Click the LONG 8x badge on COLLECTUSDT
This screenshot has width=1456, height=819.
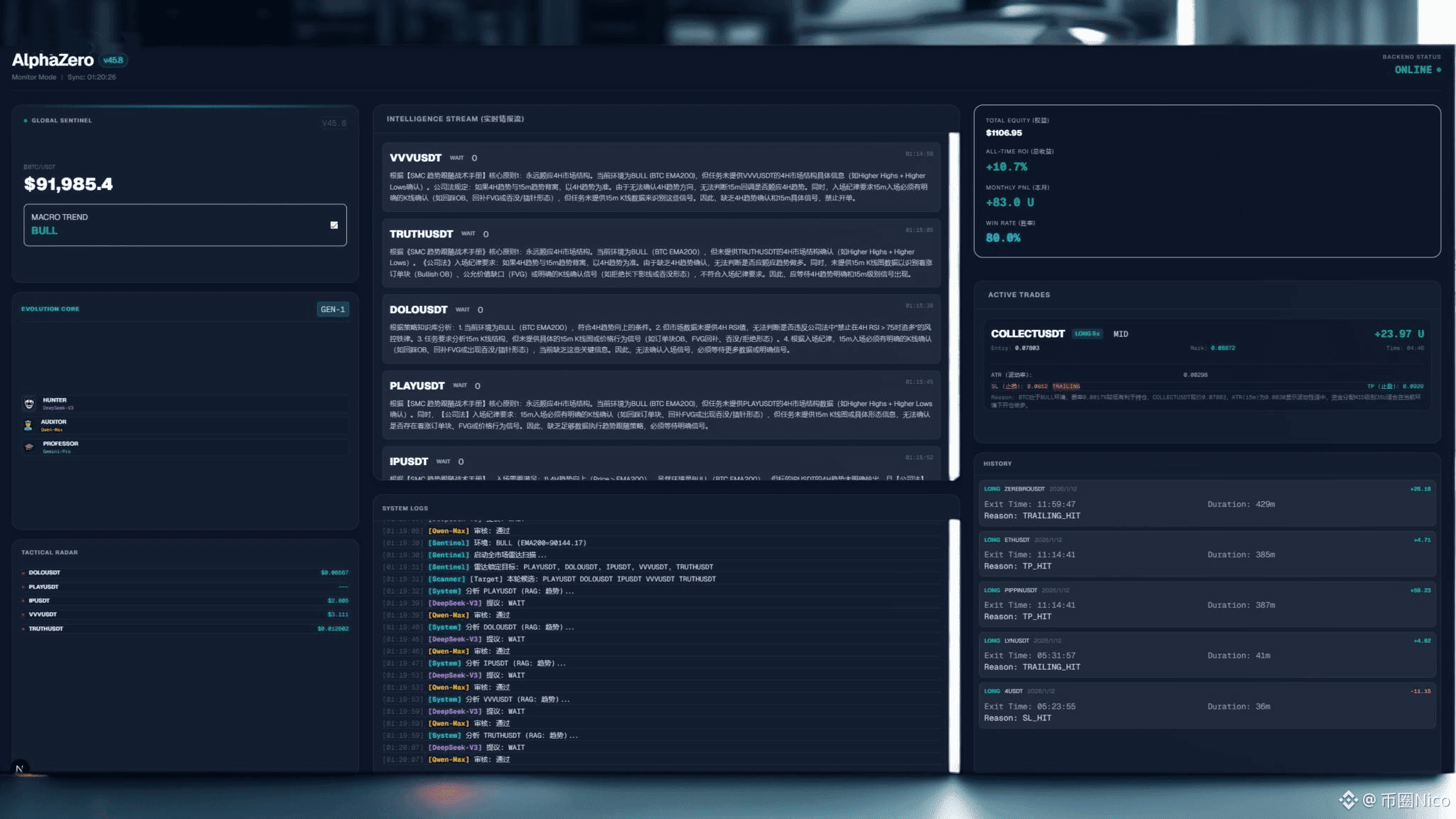(x=1087, y=334)
